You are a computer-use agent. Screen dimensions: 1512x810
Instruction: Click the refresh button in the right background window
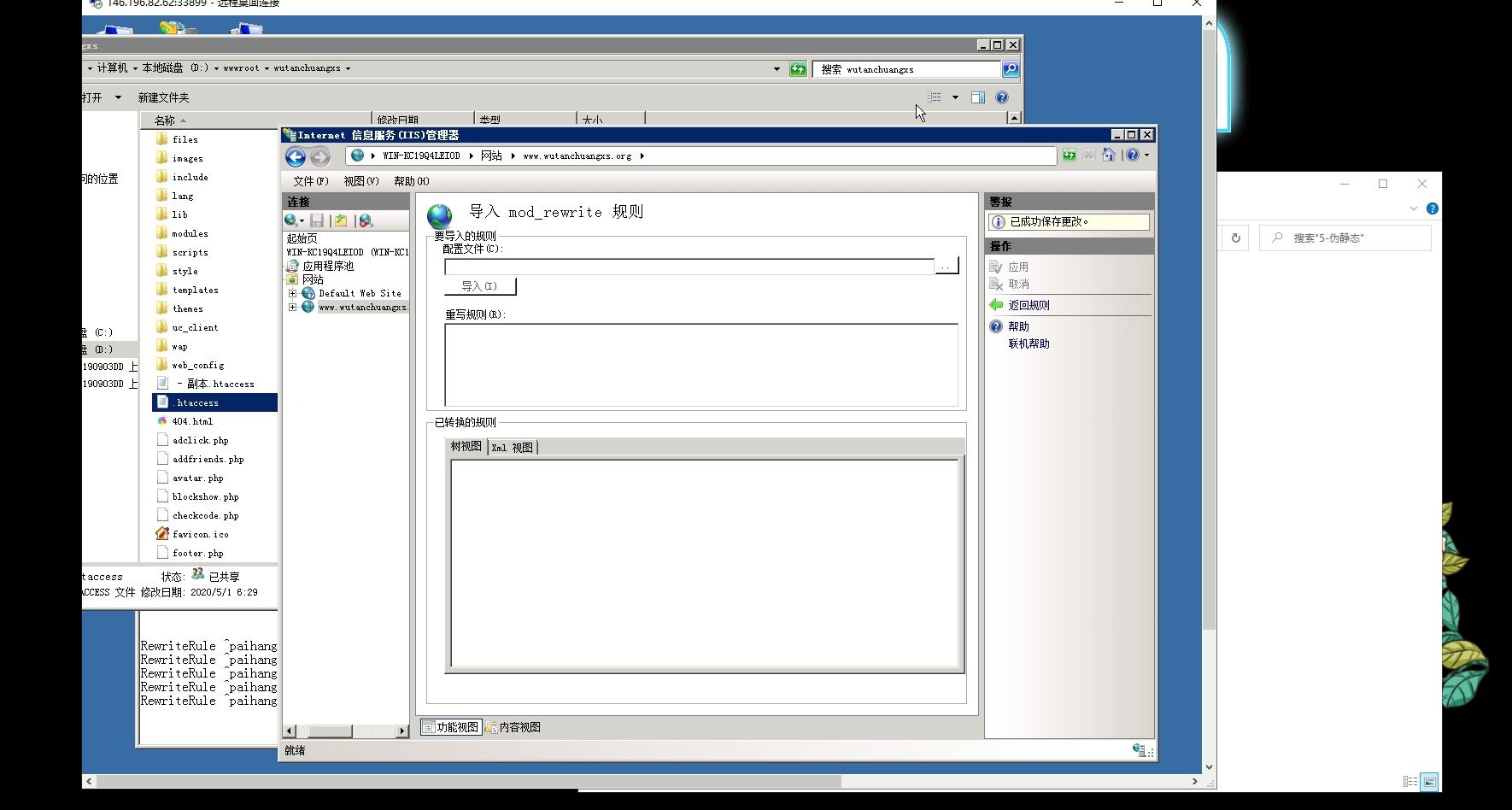click(1235, 238)
